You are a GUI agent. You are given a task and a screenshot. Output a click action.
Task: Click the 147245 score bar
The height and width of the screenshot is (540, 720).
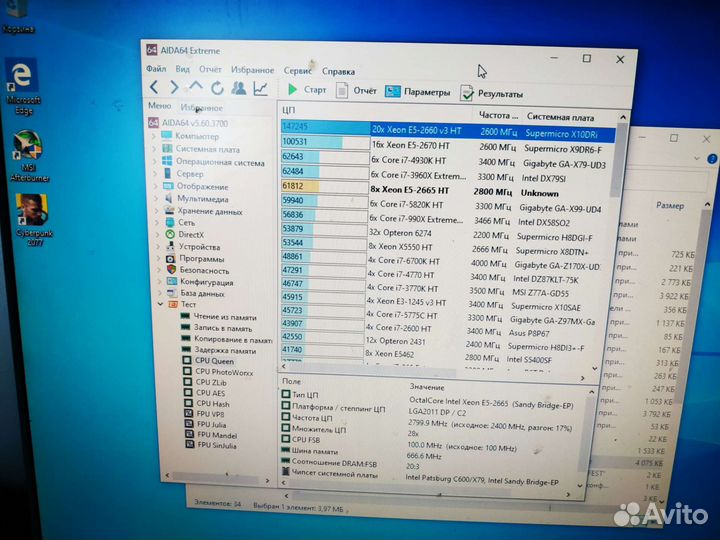(325, 126)
